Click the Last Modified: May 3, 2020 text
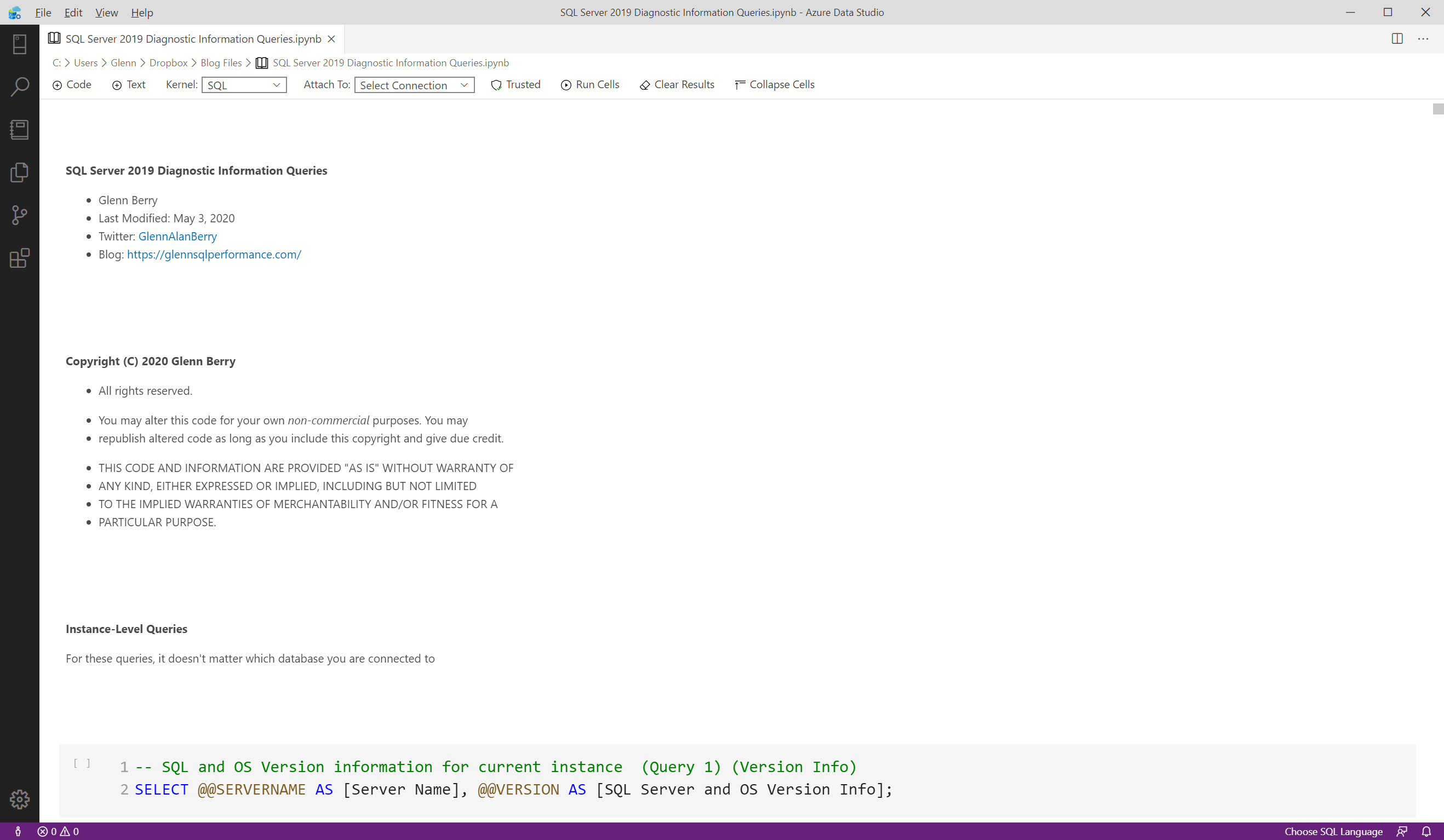 coord(167,218)
